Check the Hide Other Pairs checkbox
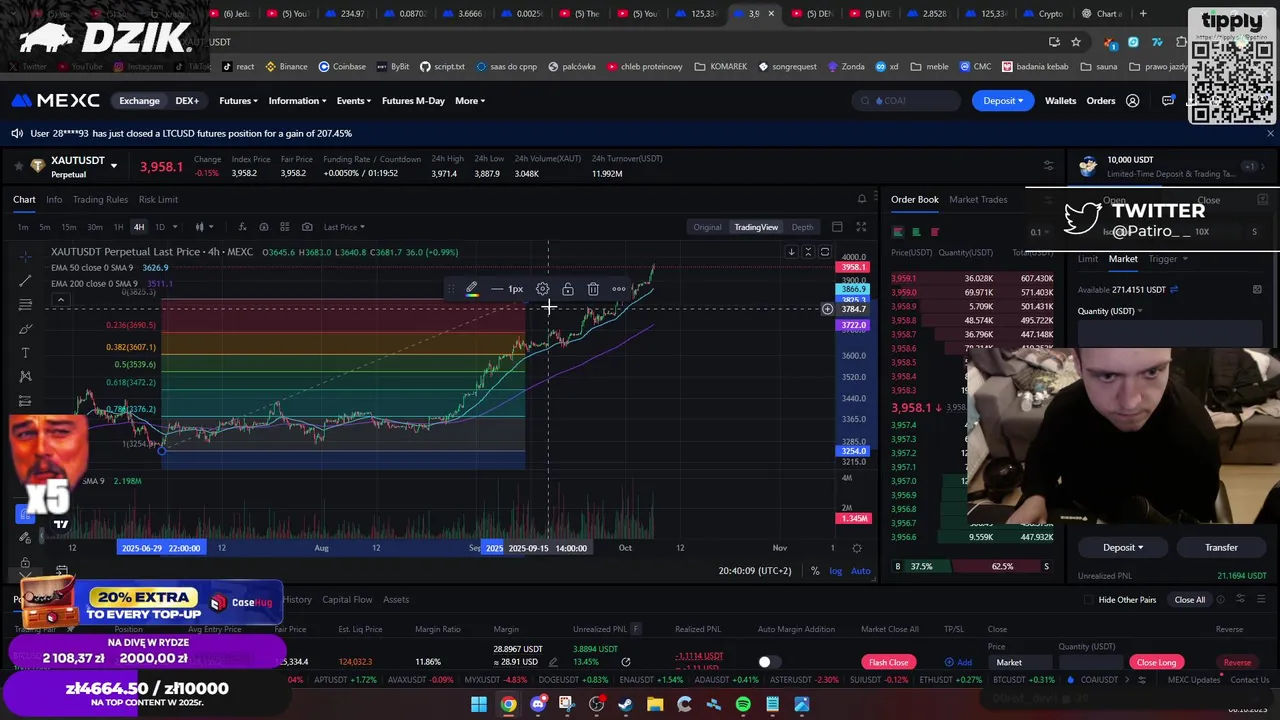This screenshot has height=720, width=1280. pos(1088,600)
